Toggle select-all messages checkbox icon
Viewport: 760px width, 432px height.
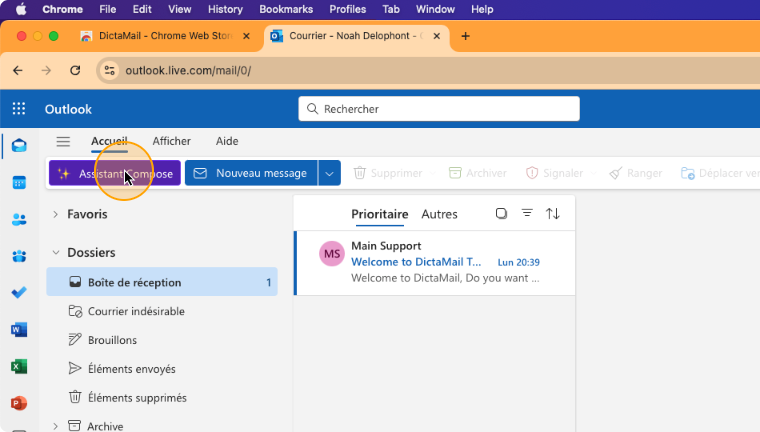pyautogui.click(x=501, y=213)
